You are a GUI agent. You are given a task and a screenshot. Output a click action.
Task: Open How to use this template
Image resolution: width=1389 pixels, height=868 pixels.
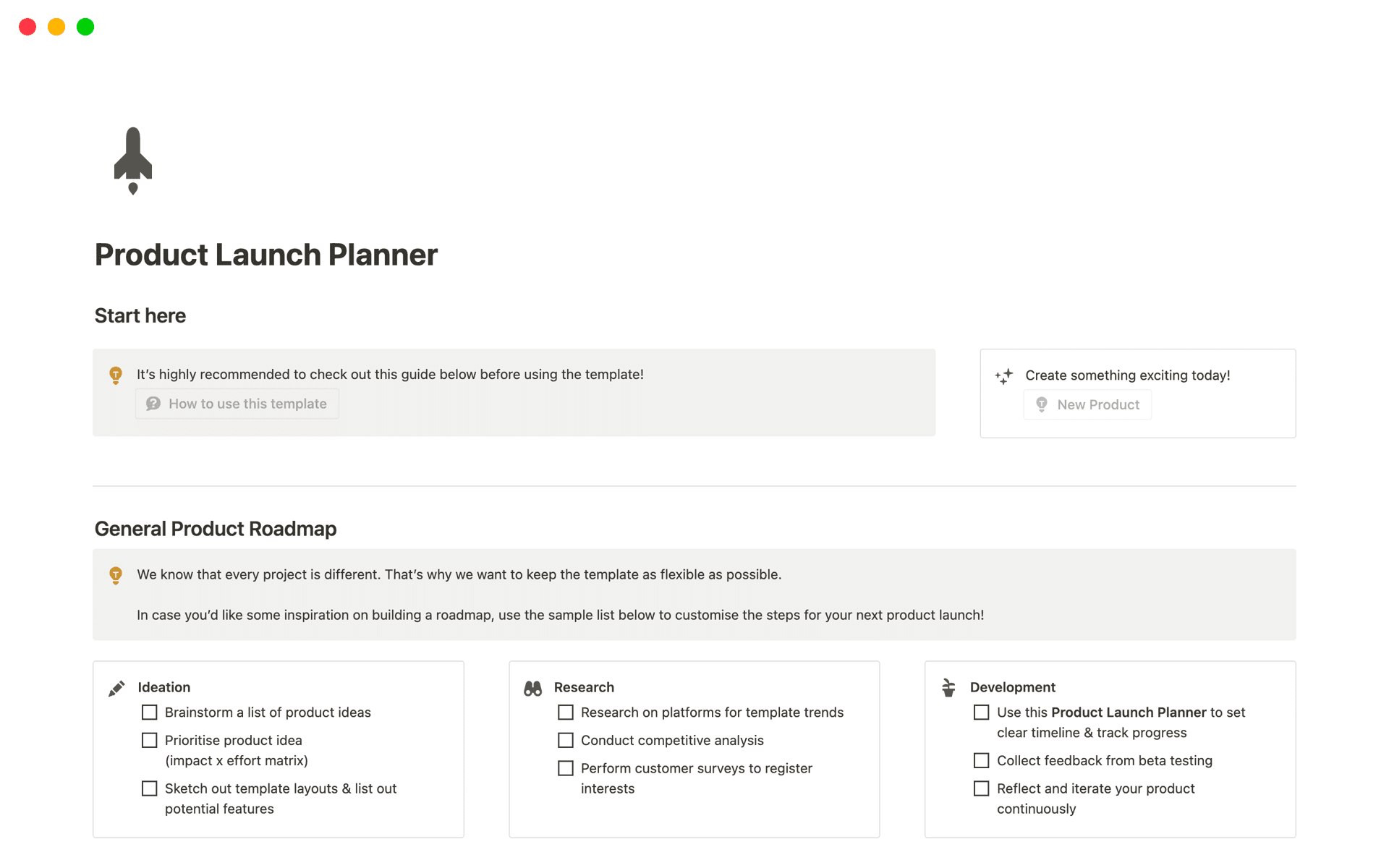click(x=237, y=404)
